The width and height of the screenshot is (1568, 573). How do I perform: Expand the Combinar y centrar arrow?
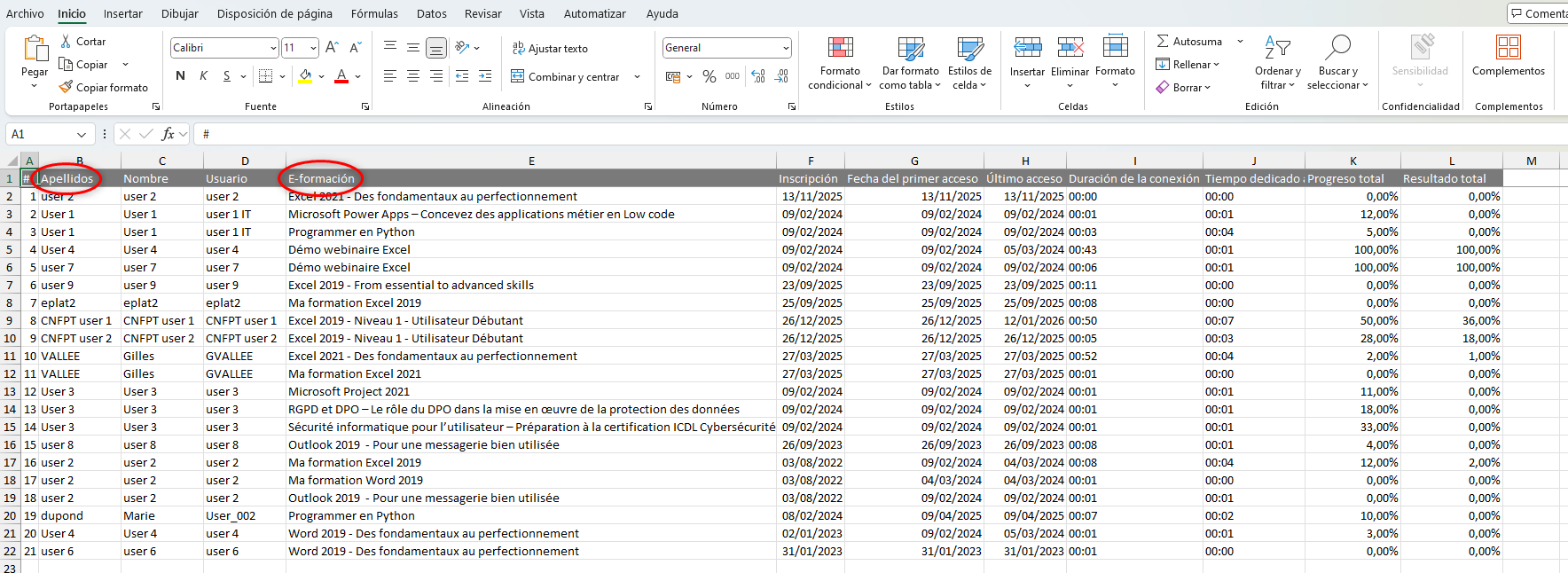tap(637, 77)
